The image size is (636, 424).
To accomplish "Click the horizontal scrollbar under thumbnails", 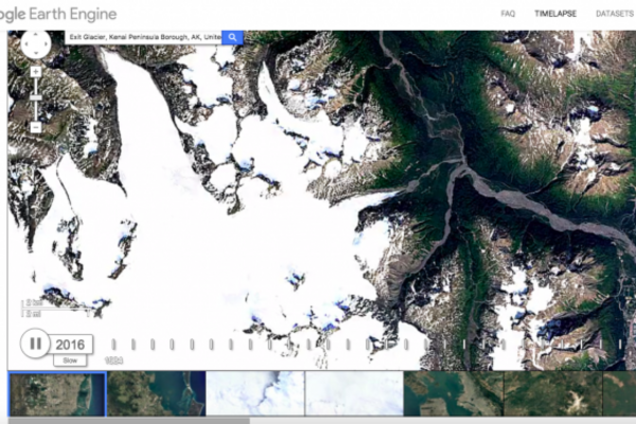I will tap(129, 421).
